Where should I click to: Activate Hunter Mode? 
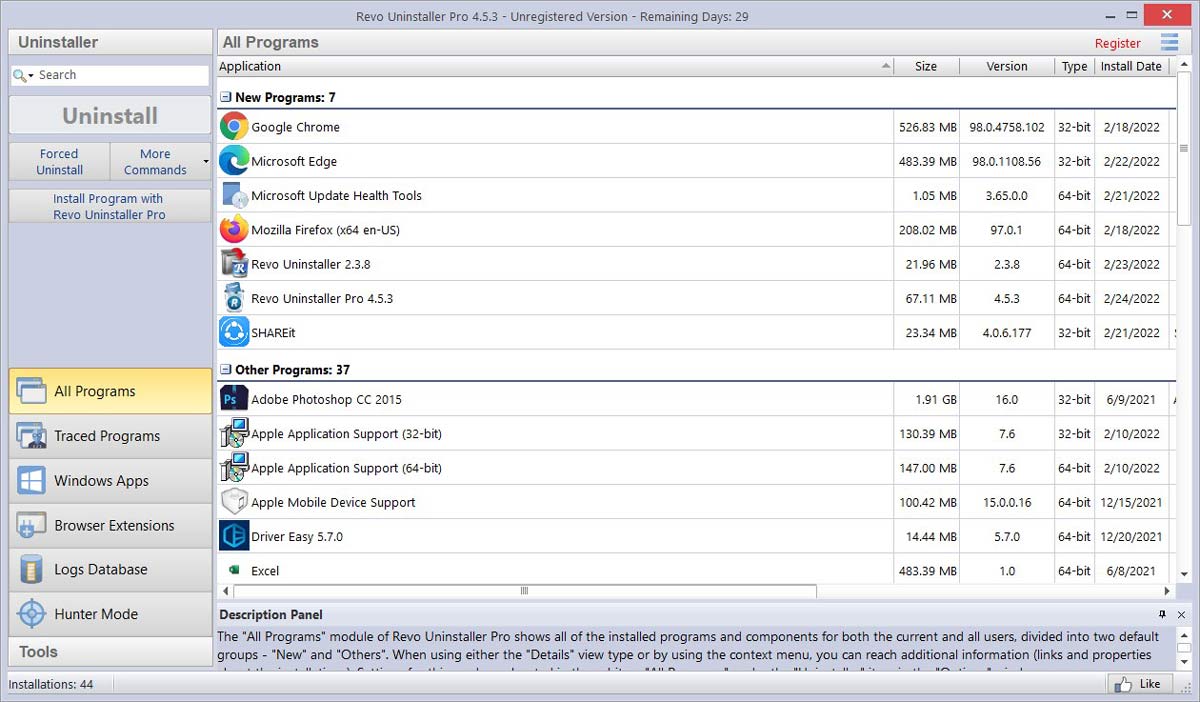(110, 614)
